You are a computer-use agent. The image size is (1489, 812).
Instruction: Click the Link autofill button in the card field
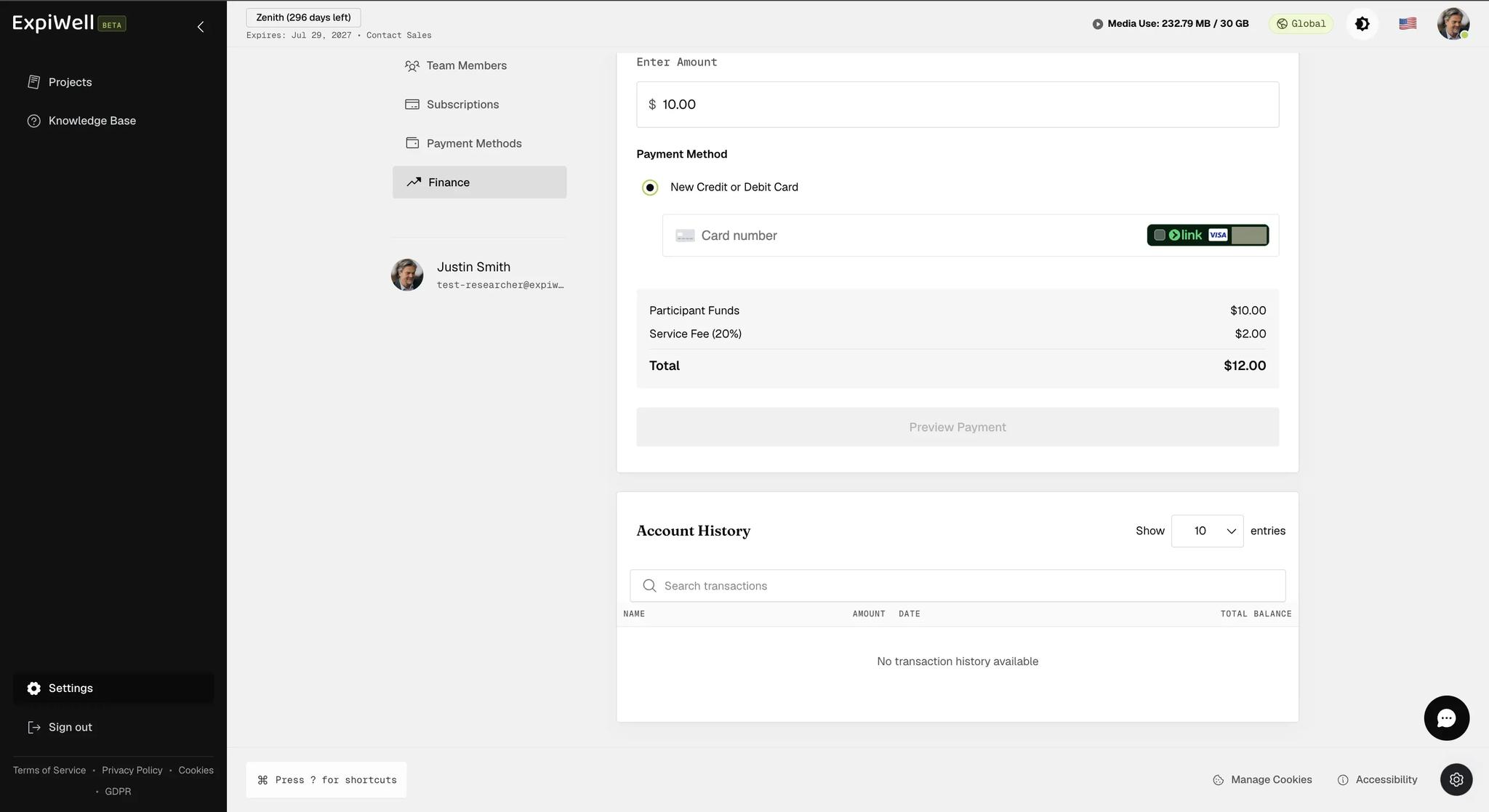click(1208, 236)
